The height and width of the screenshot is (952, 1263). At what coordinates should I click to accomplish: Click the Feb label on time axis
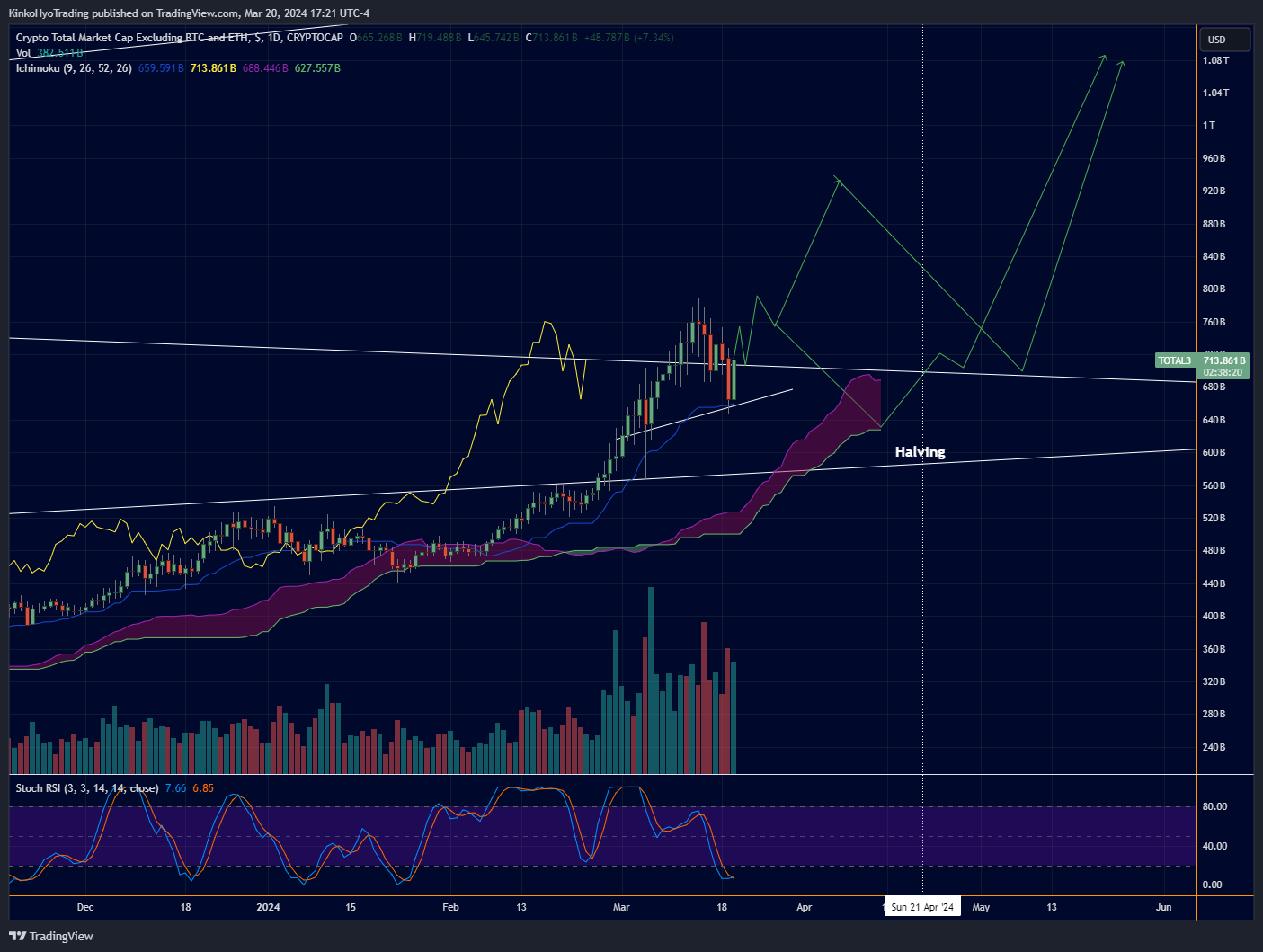[x=451, y=907]
